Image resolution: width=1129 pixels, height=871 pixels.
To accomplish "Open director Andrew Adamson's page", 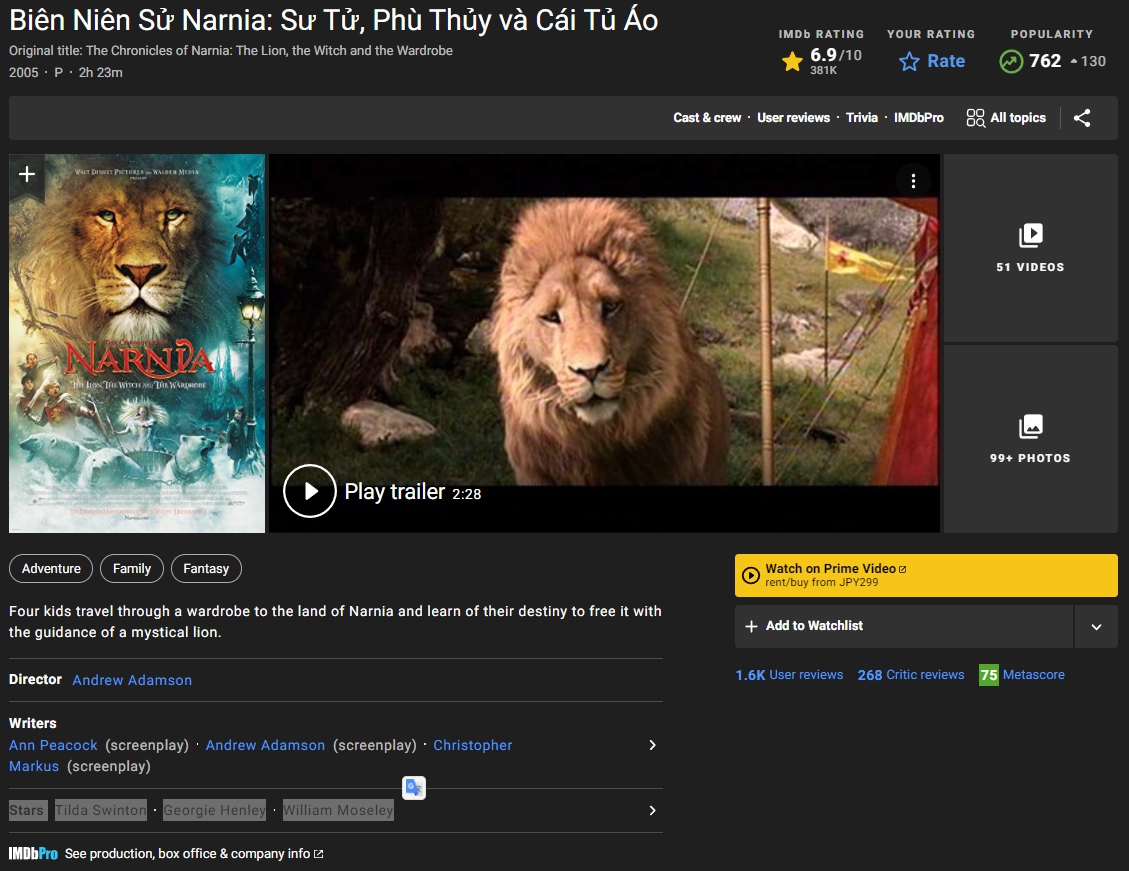I will pyautogui.click(x=132, y=680).
